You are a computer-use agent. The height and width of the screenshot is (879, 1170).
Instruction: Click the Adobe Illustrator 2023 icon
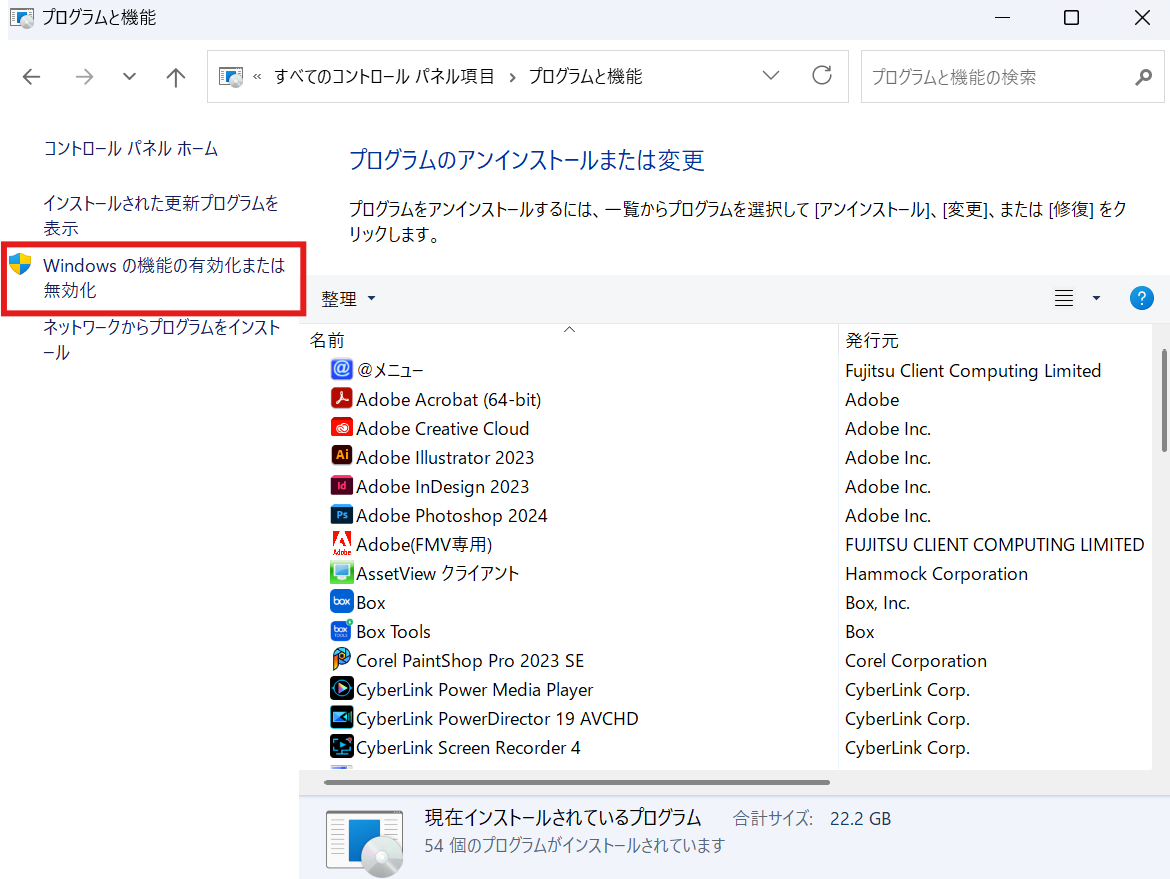coord(342,457)
